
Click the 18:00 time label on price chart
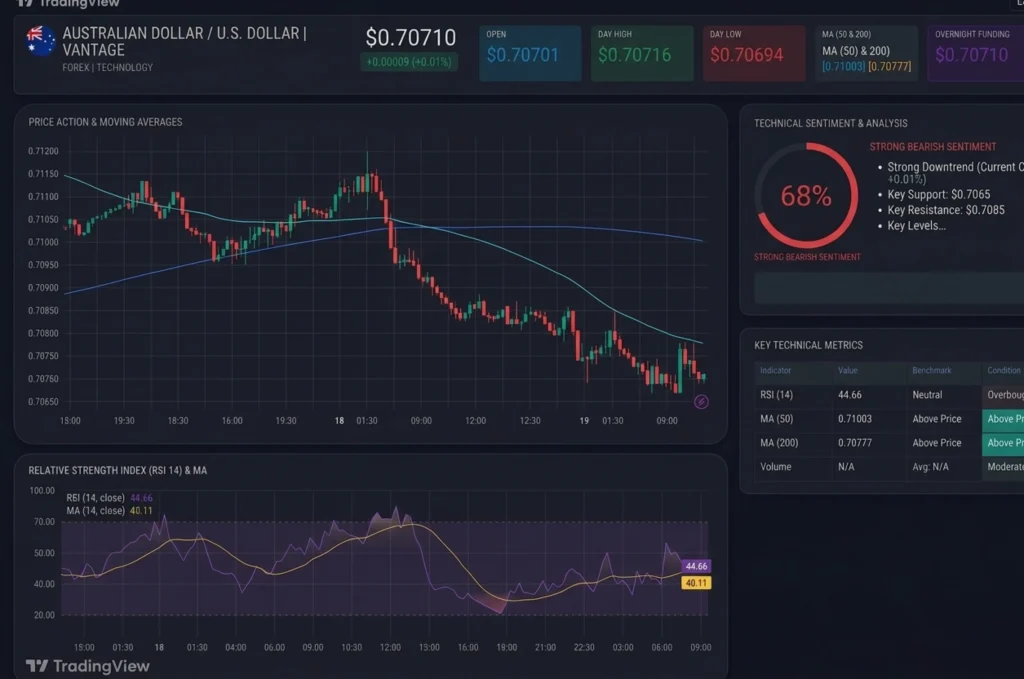70,420
